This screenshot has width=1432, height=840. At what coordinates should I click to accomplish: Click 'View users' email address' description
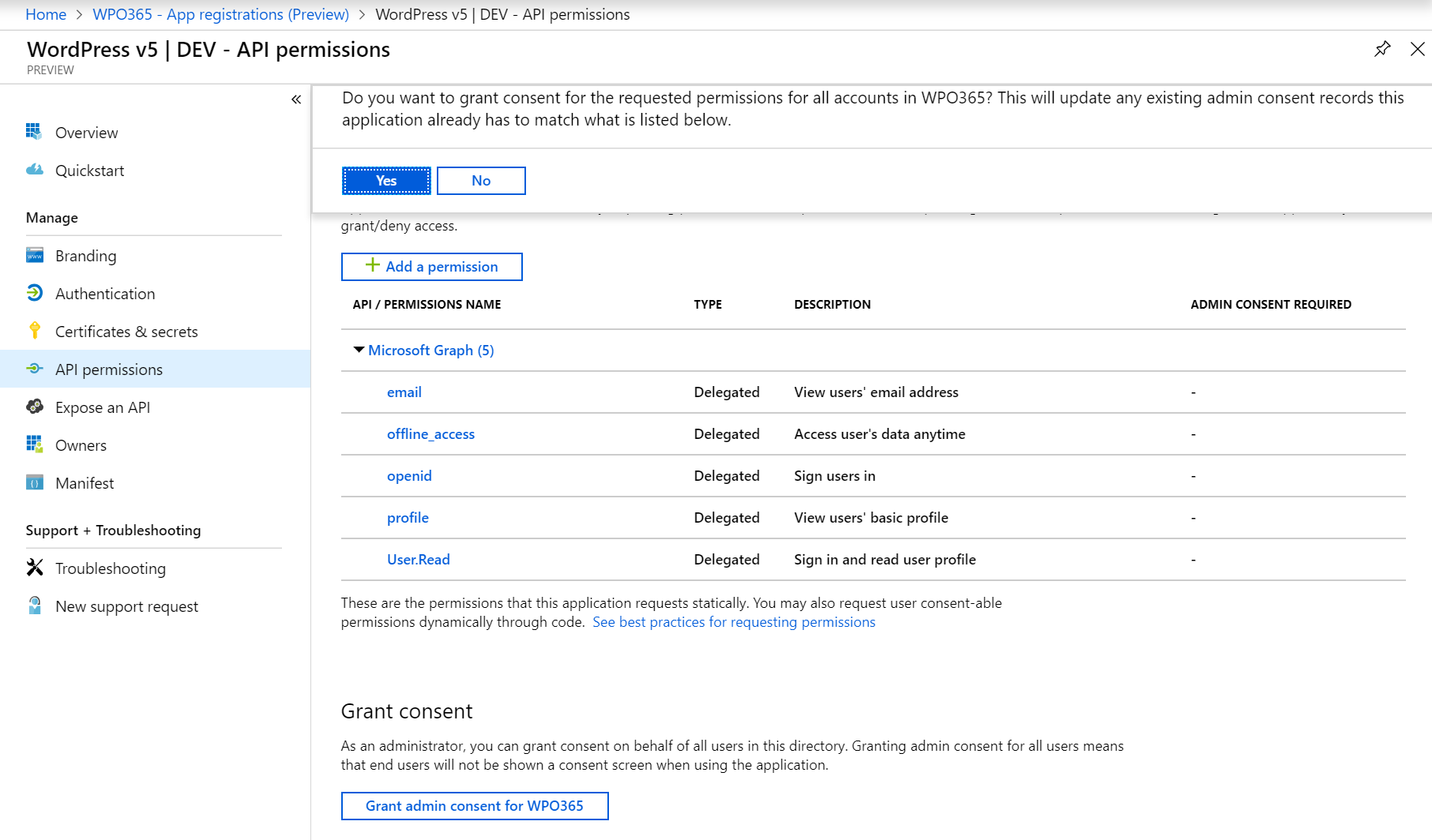point(876,392)
